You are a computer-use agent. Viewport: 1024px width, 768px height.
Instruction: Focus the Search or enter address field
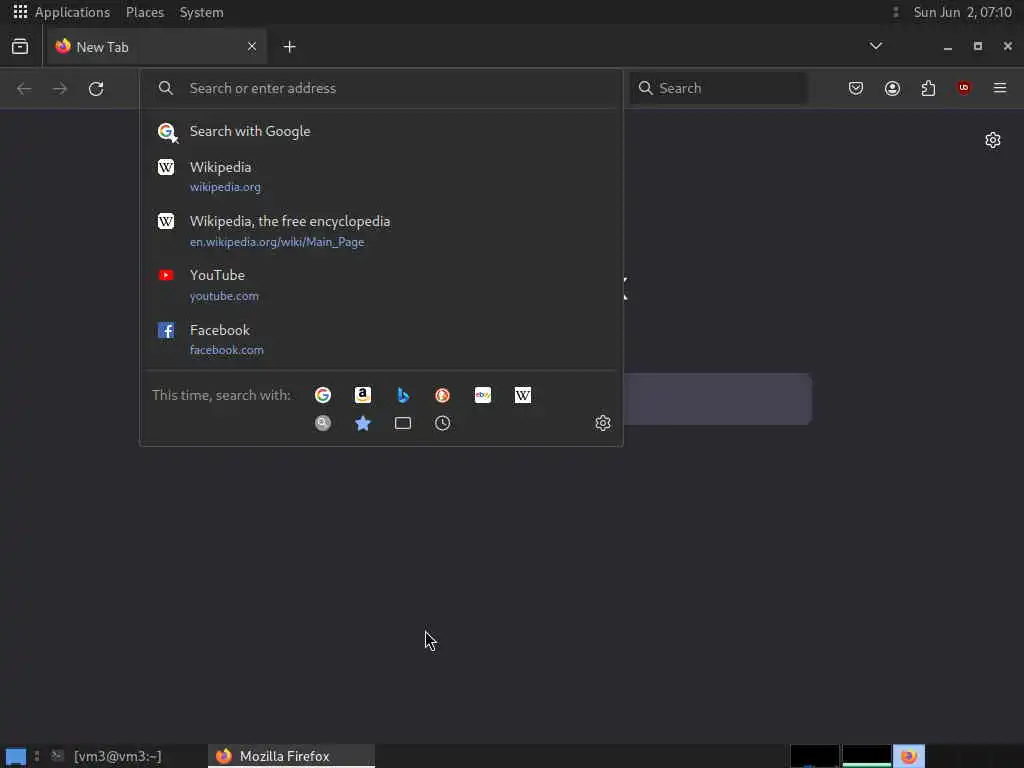click(x=381, y=88)
